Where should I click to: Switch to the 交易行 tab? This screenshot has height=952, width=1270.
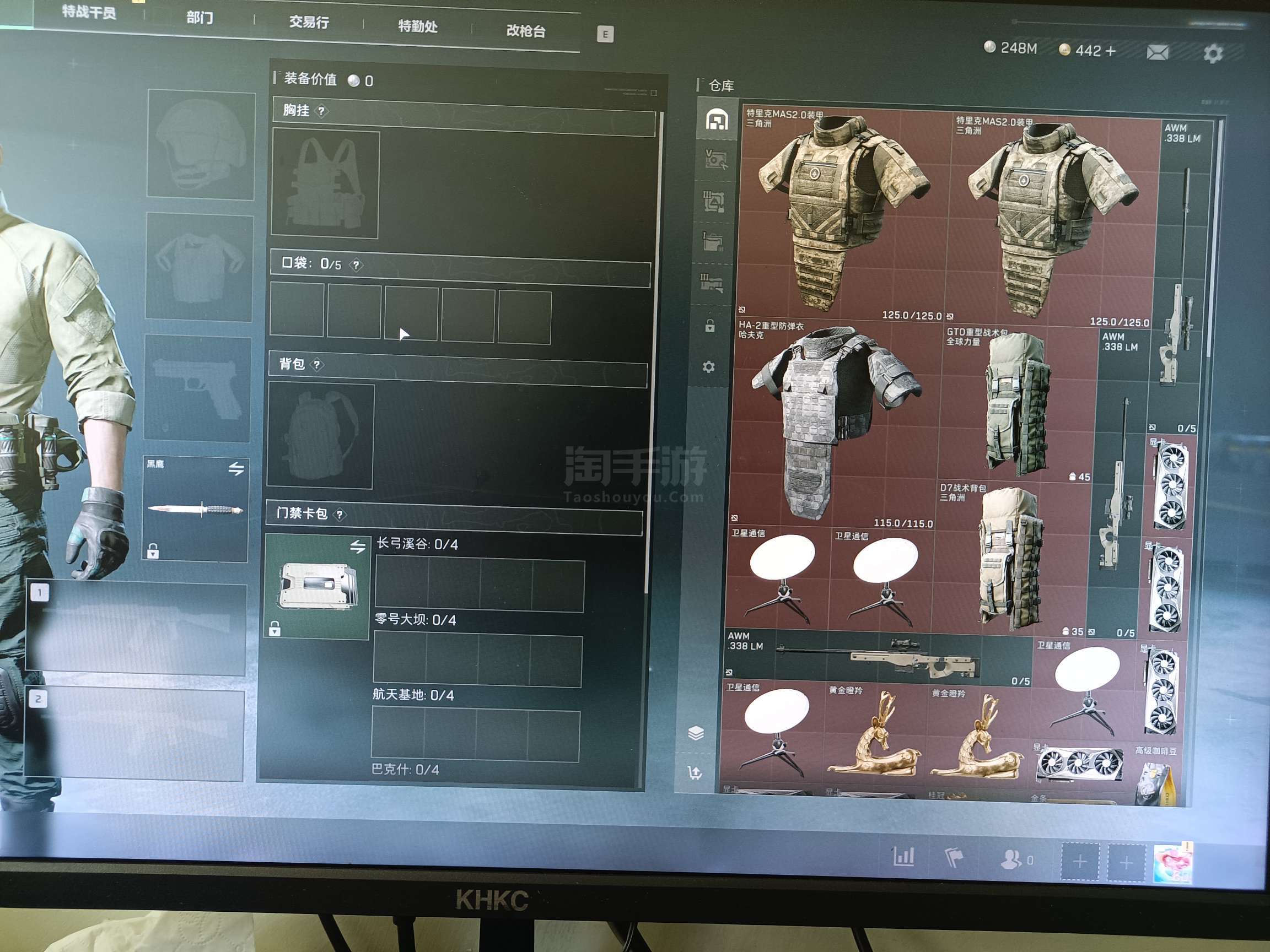(x=309, y=23)
